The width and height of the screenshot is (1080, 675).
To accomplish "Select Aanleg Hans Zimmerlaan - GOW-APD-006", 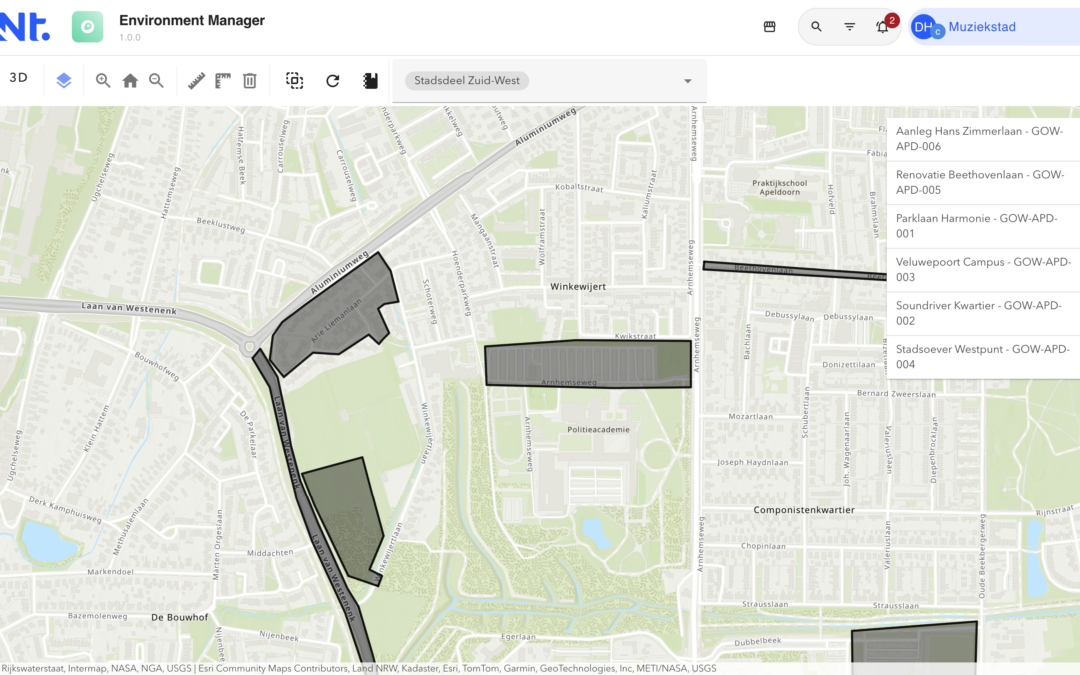I will (x=983, y=138).
